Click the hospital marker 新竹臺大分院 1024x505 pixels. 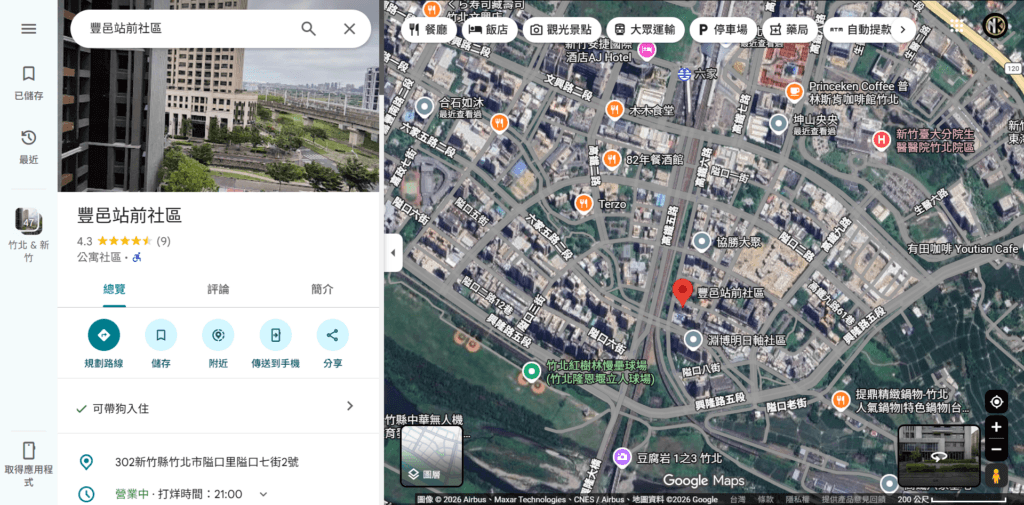[x=881, y=139]
